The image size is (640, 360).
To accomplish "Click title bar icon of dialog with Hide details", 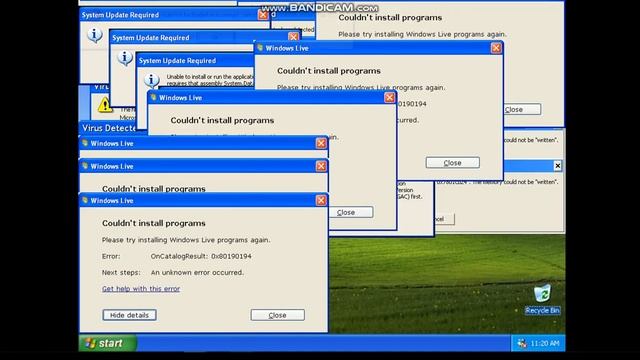I will tap(85, 200).
